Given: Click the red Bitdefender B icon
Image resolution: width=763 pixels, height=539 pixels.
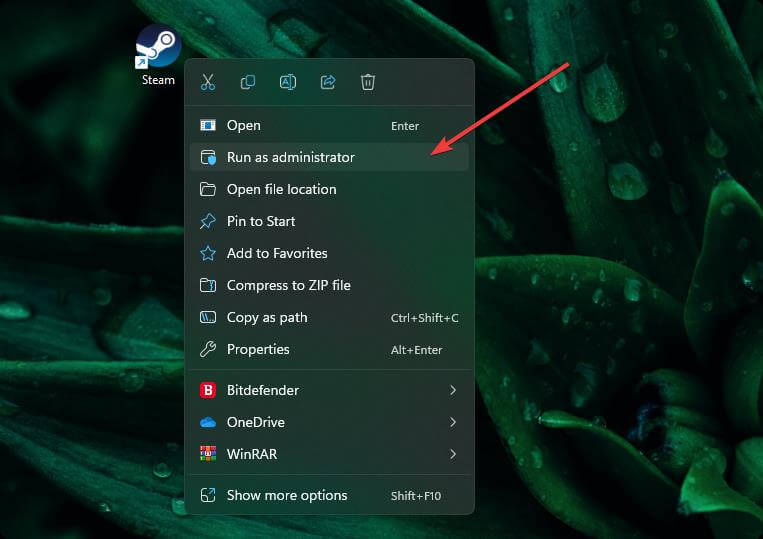Looking at the screenshot, I should pyautogui.click(x=208, y=390).
